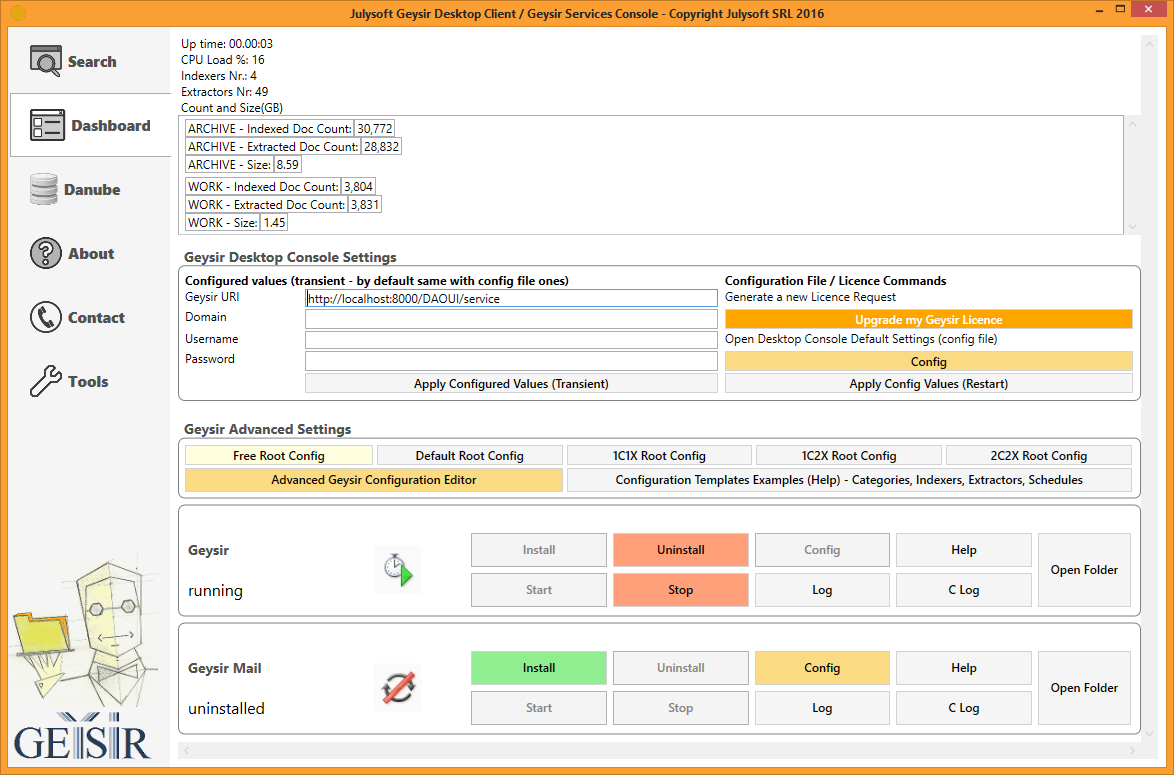
Task: Switch to the Tools tab label
Action: 88,382
